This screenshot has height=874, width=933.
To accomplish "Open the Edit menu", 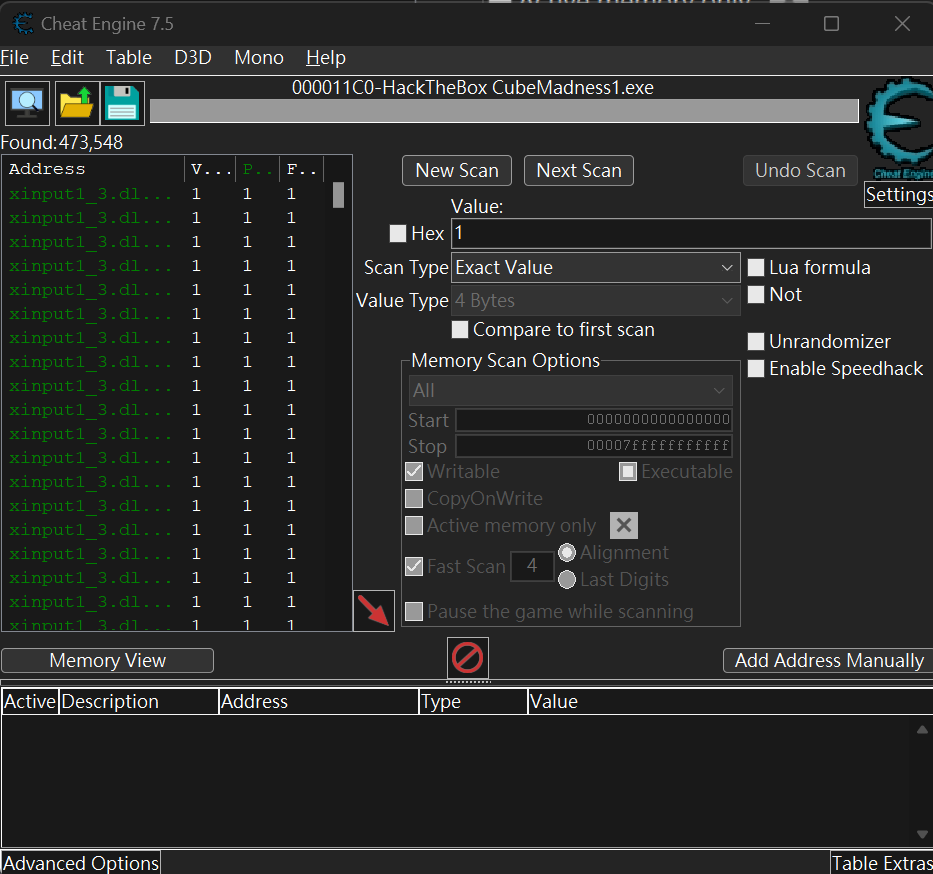I will 67,58.
